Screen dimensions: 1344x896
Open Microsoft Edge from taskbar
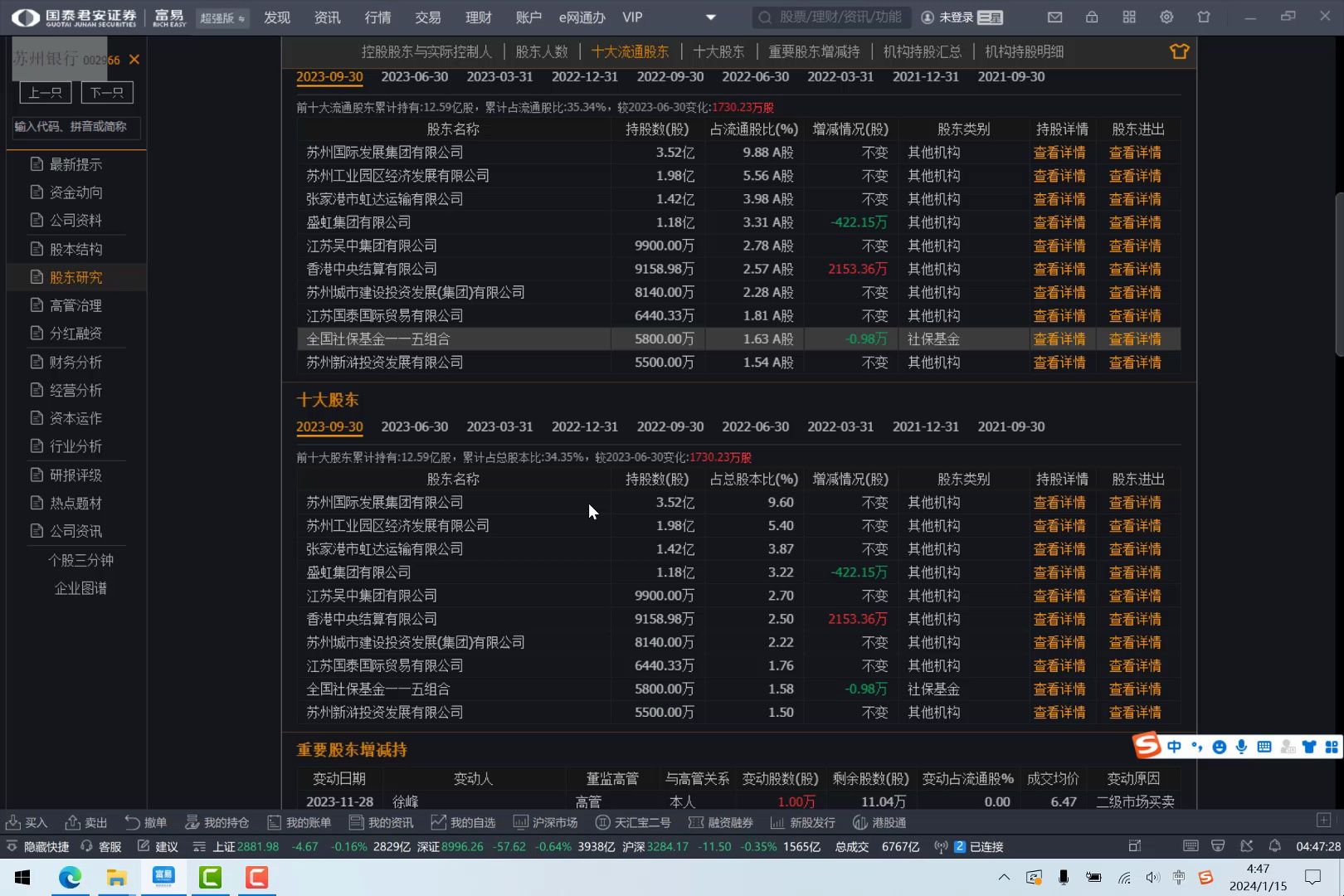70,878
